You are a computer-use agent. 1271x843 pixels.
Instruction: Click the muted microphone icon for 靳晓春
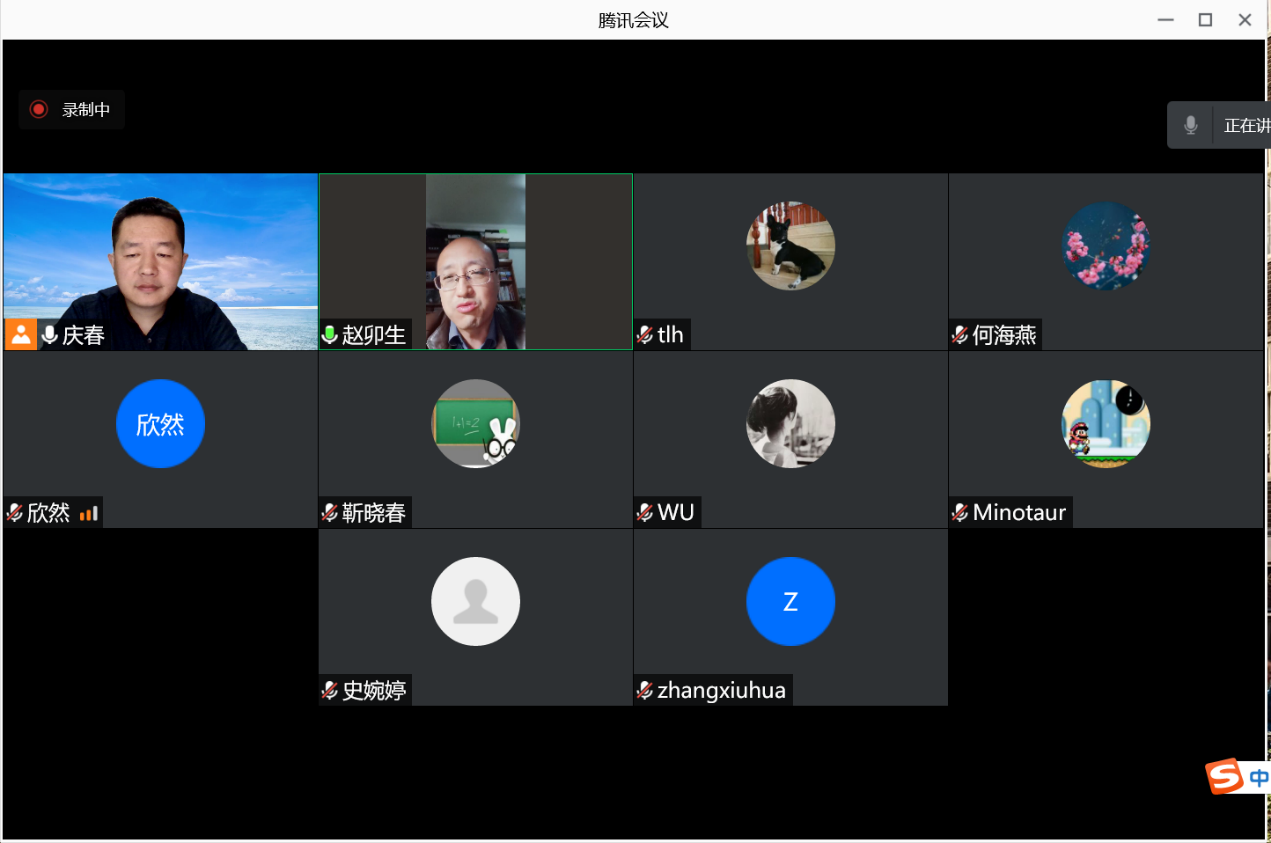coord(329,513)
